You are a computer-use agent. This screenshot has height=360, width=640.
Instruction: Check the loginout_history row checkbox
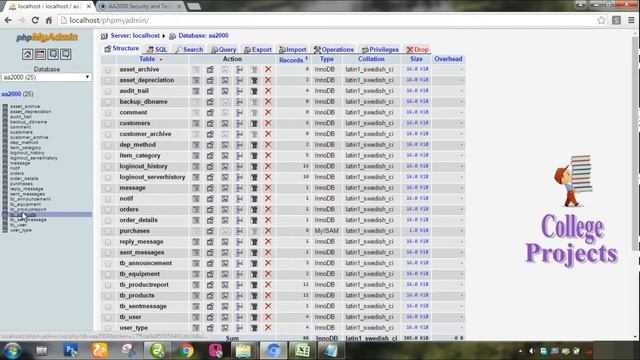108,167
